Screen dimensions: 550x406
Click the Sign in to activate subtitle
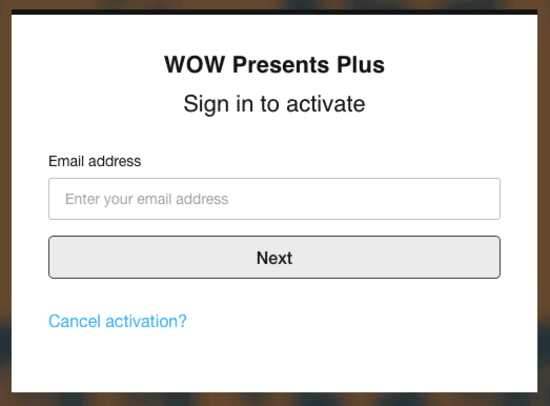click(274, 104)
